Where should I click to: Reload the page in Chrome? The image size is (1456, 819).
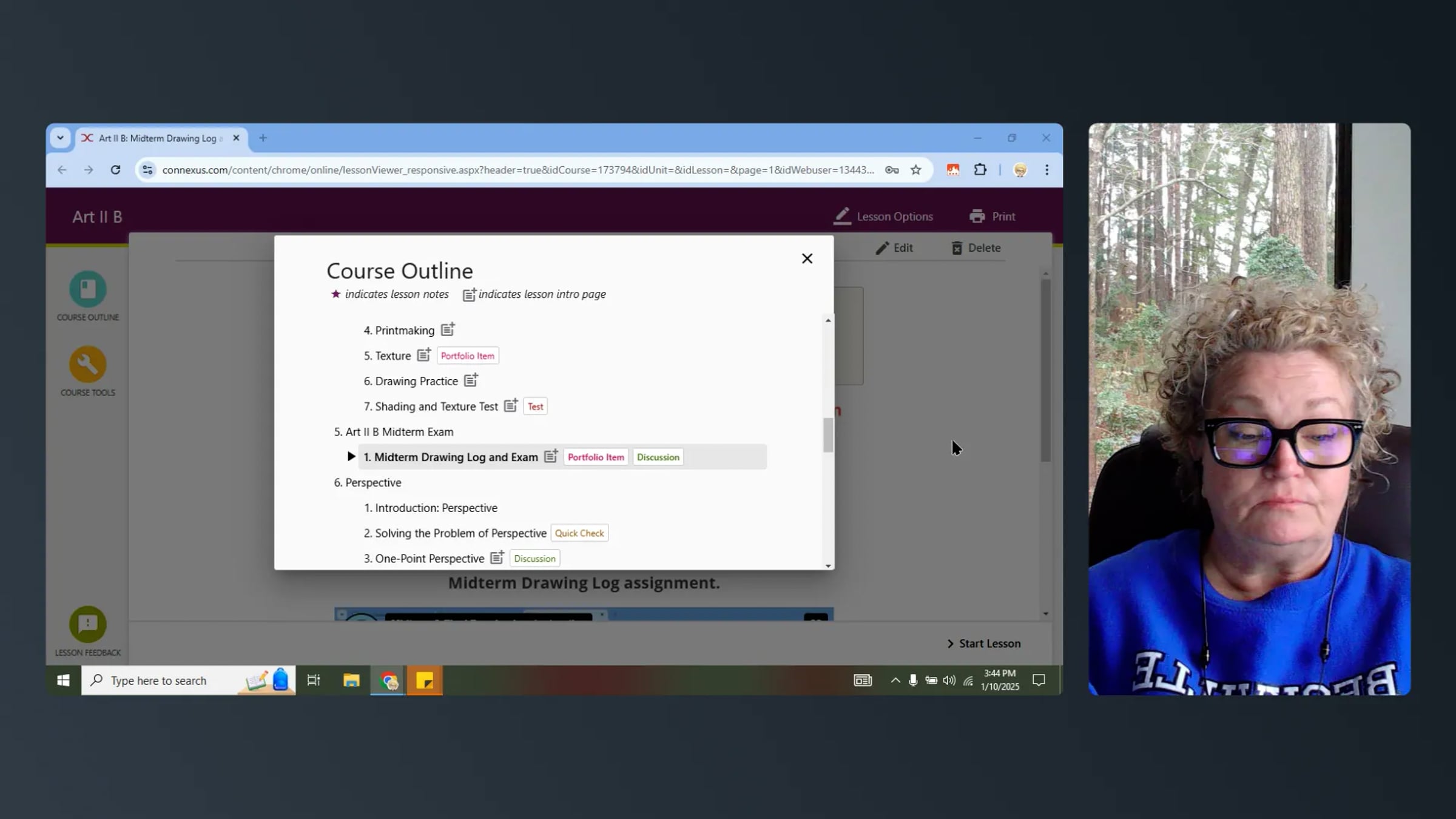pos(115,170)
